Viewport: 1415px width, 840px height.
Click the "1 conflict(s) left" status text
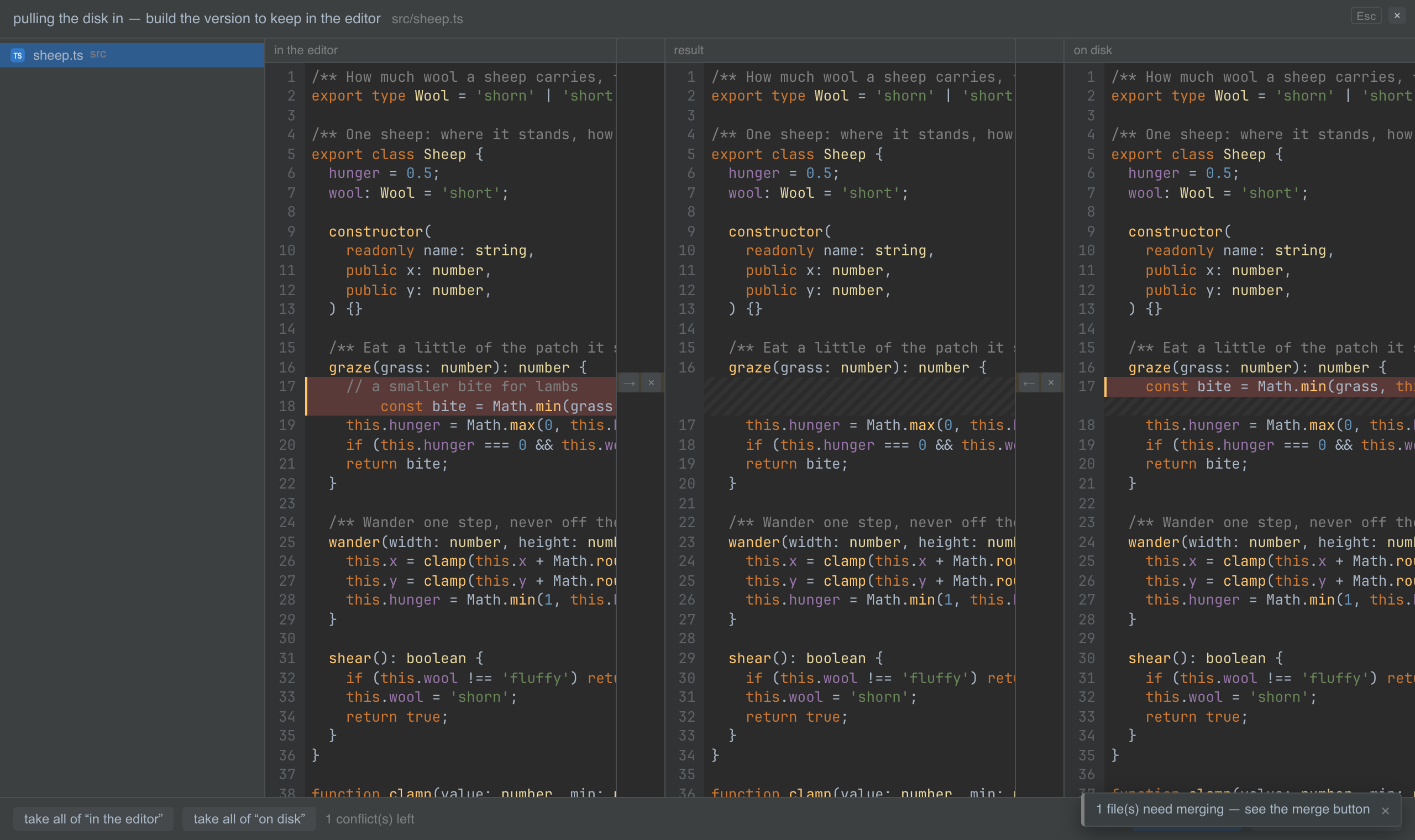[x=370, y=819]
